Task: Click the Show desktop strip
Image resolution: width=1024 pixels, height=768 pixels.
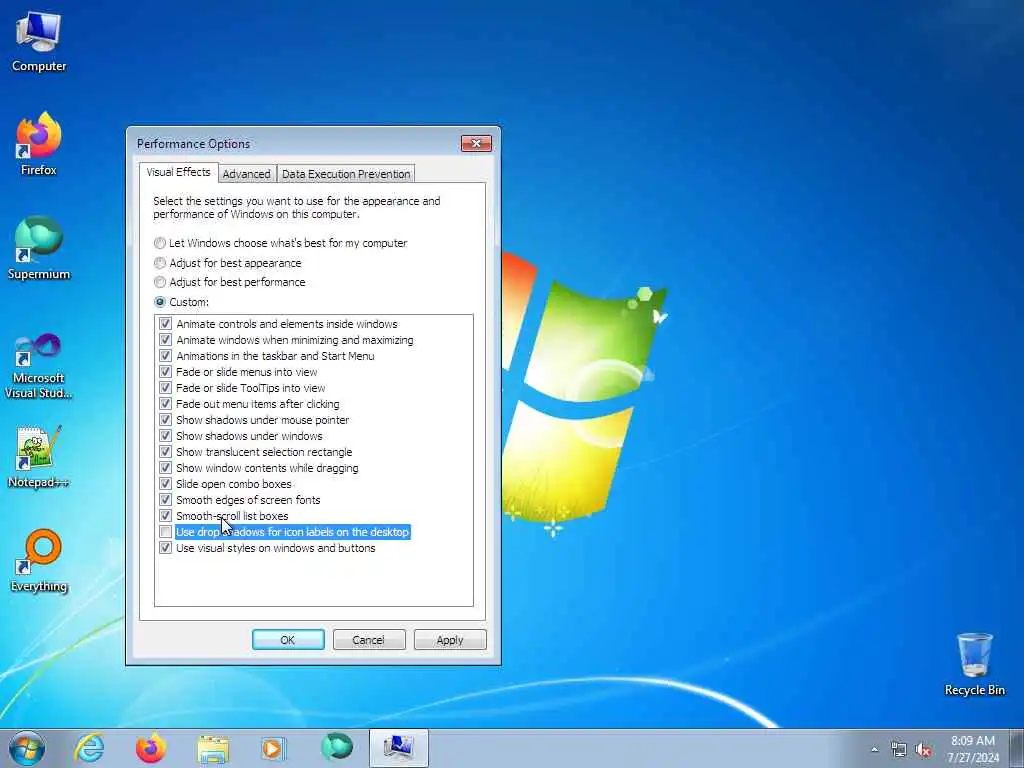Action: [x=1017, y=748]
